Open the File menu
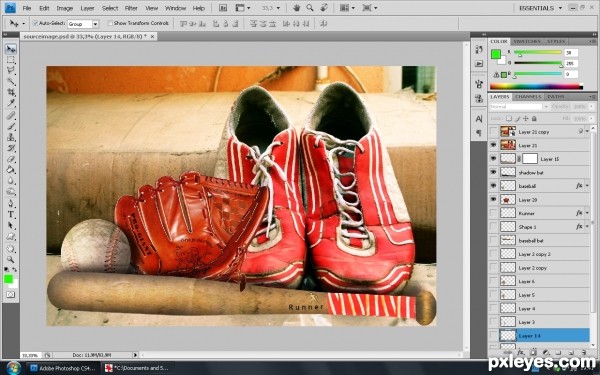 point(27,8)
